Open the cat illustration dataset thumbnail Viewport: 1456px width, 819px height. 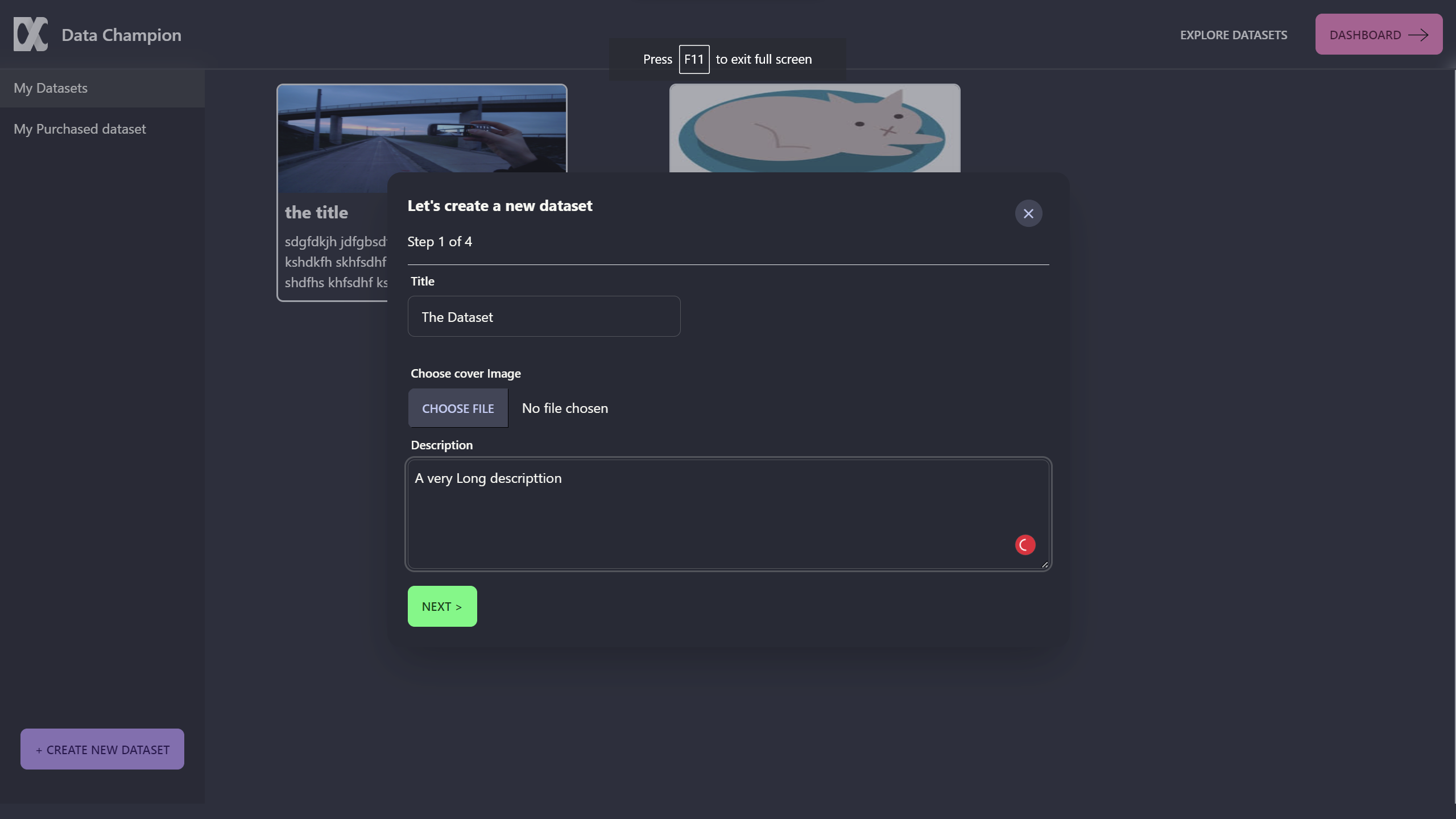coord(814,129)
